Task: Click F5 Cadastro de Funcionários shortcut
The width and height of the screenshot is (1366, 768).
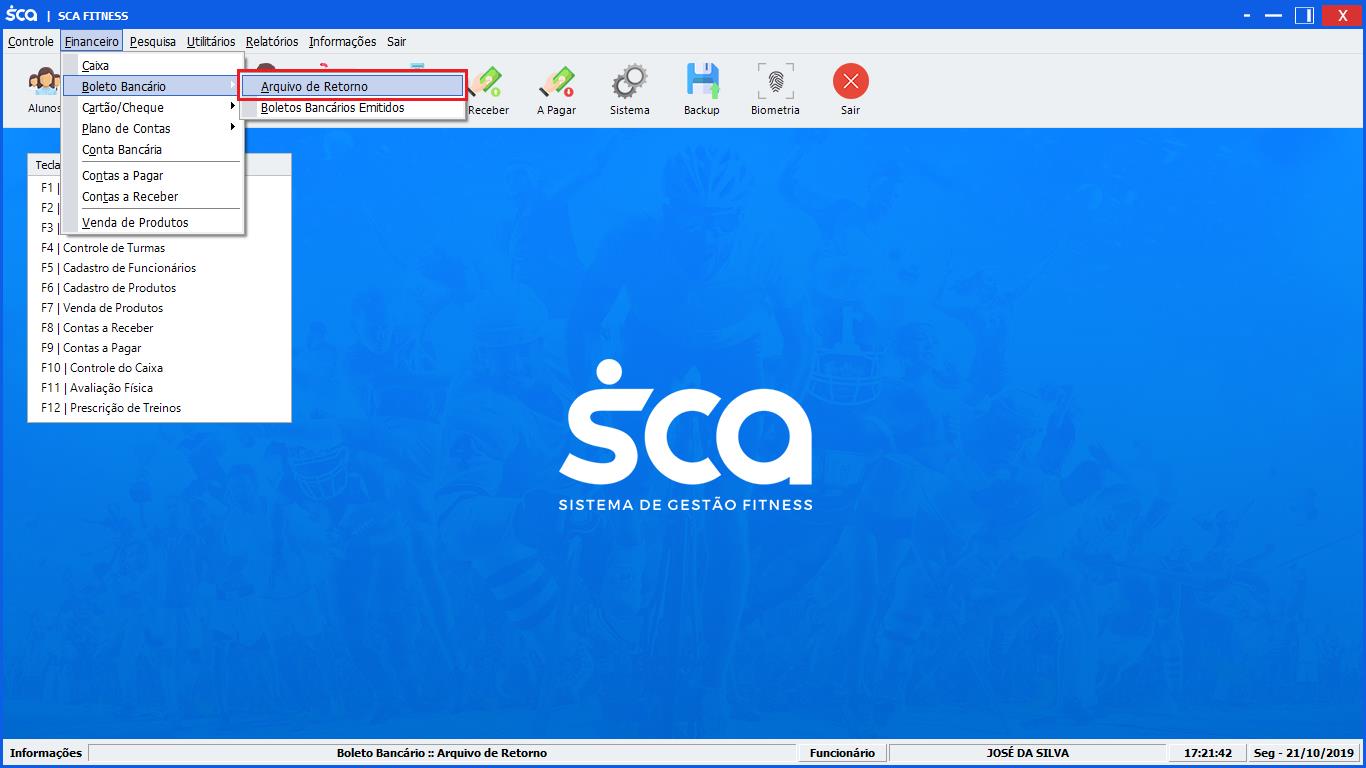Action: point(118,268)
